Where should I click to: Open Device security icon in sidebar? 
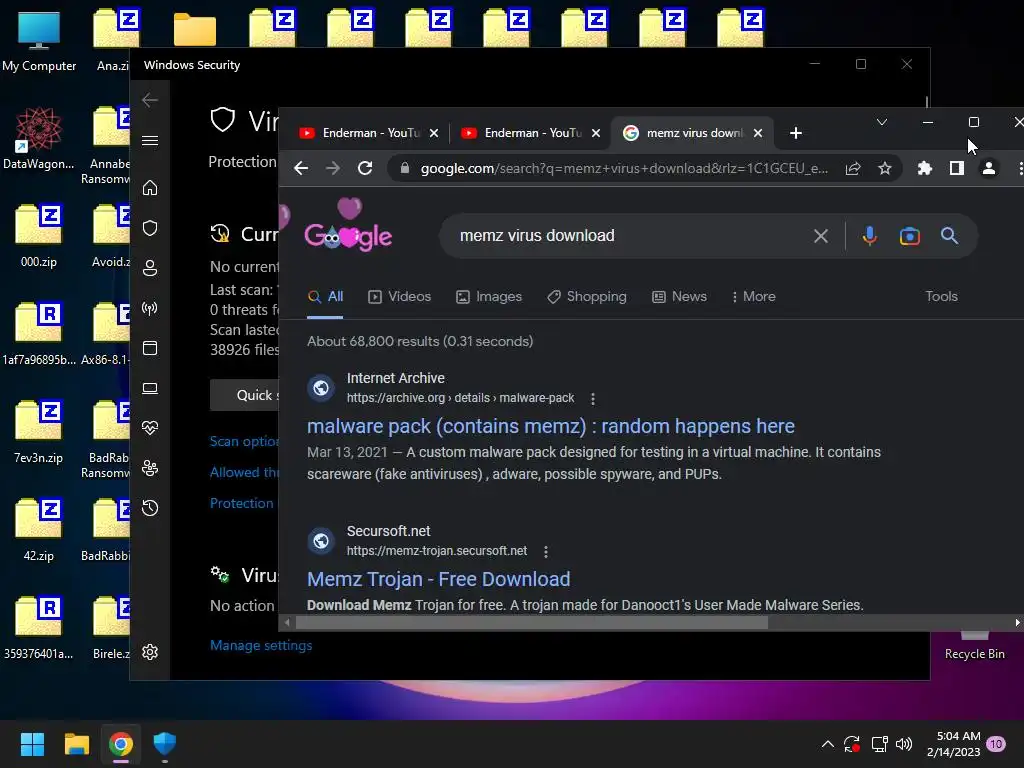(x=150, y=389)
